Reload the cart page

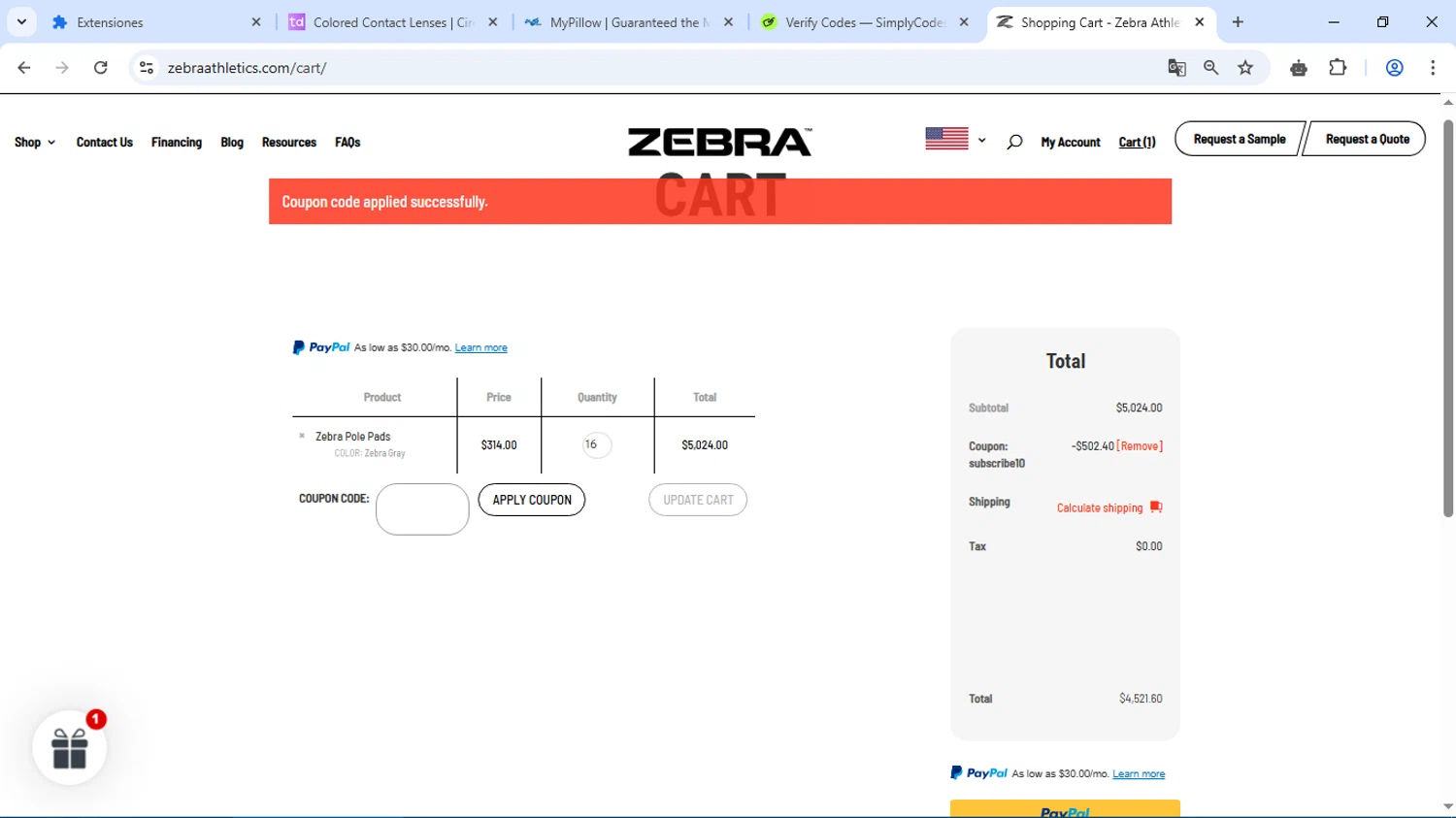[101, 67]
